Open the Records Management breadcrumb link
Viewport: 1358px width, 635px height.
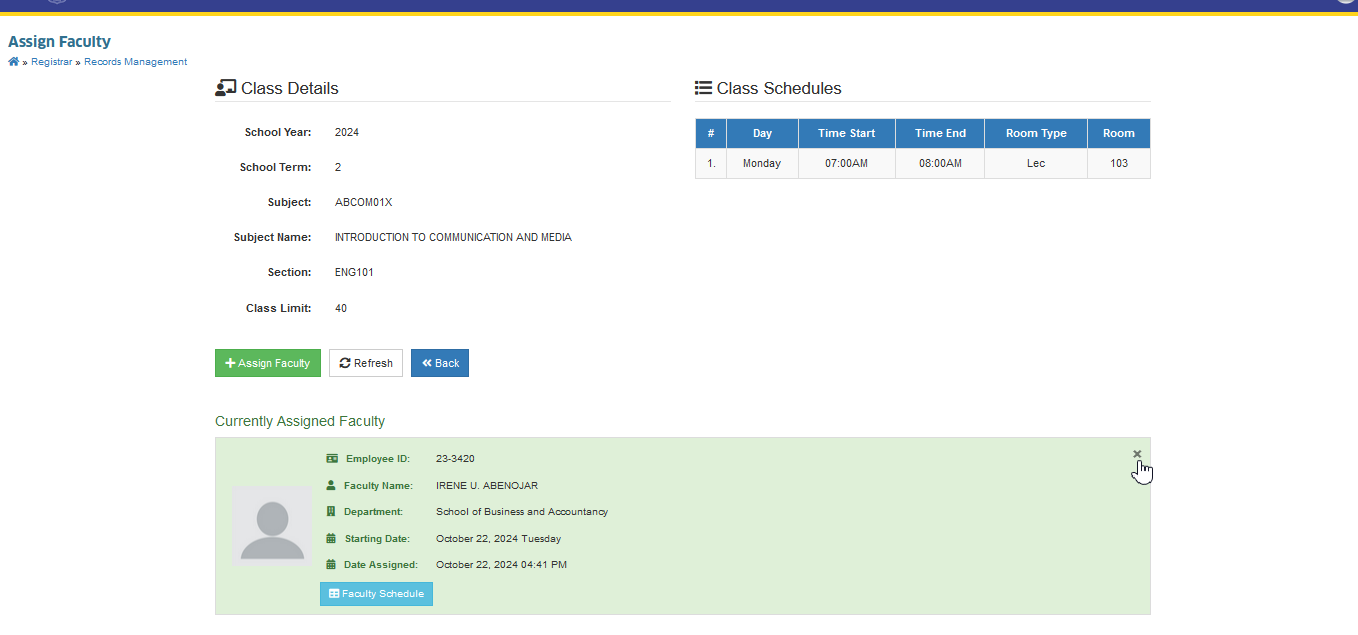pyautogui.click(x=135, y=62)
